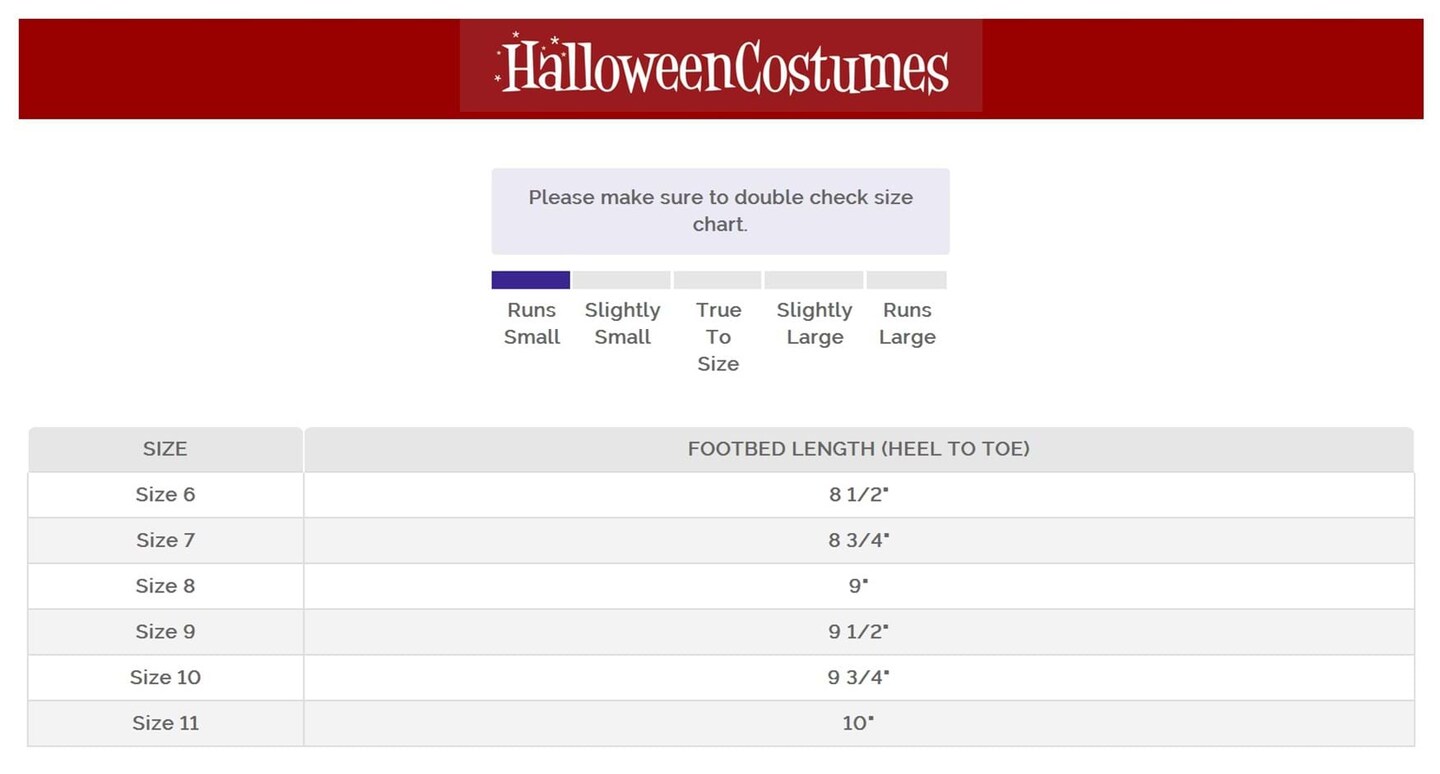Viewport: 1440px width, 774px height.
Task: Click the 9 3/4" footbed length cell
Action: pos(858,678)
